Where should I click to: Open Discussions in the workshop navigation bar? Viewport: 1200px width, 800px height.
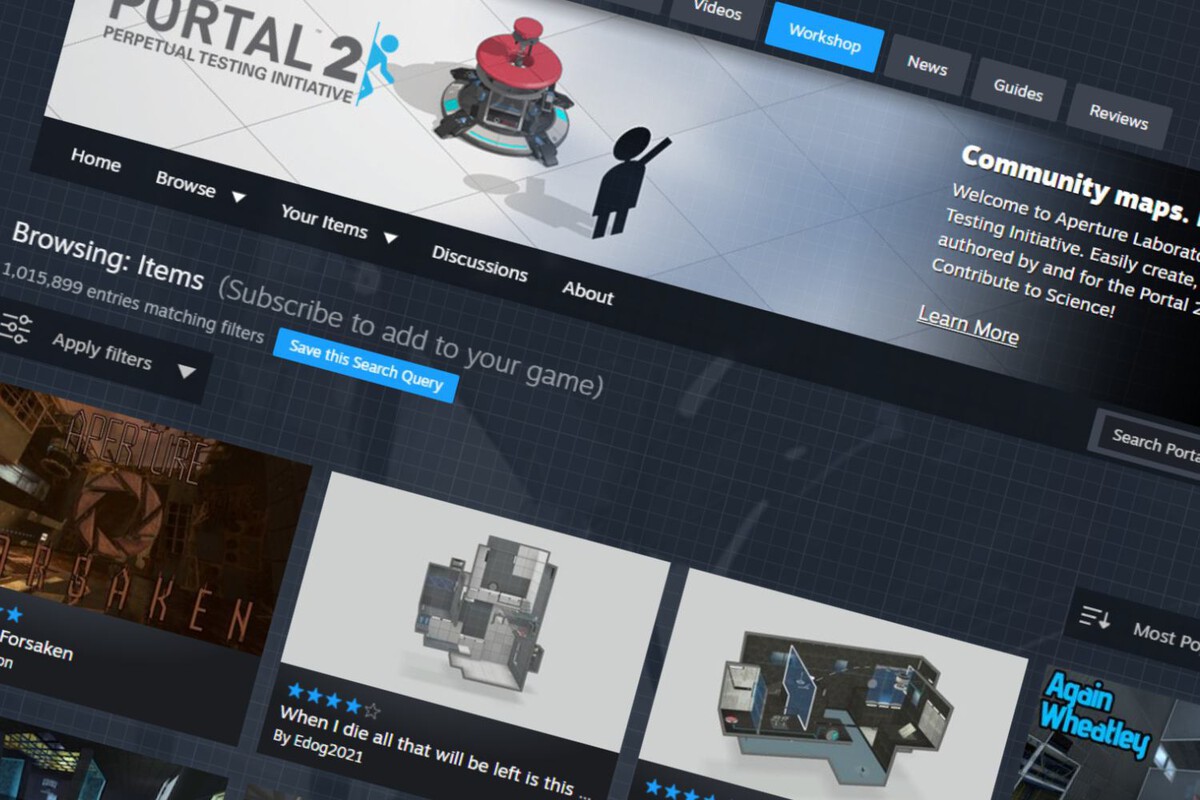click(479, 262)
